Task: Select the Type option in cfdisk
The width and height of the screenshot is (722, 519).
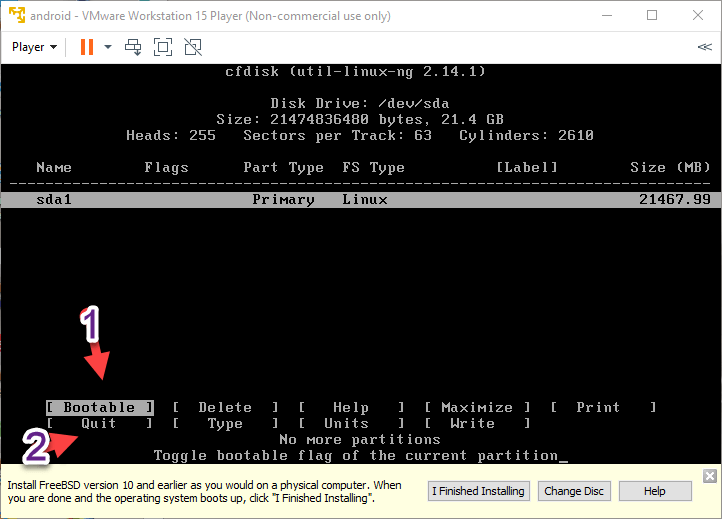Action: 225,423
